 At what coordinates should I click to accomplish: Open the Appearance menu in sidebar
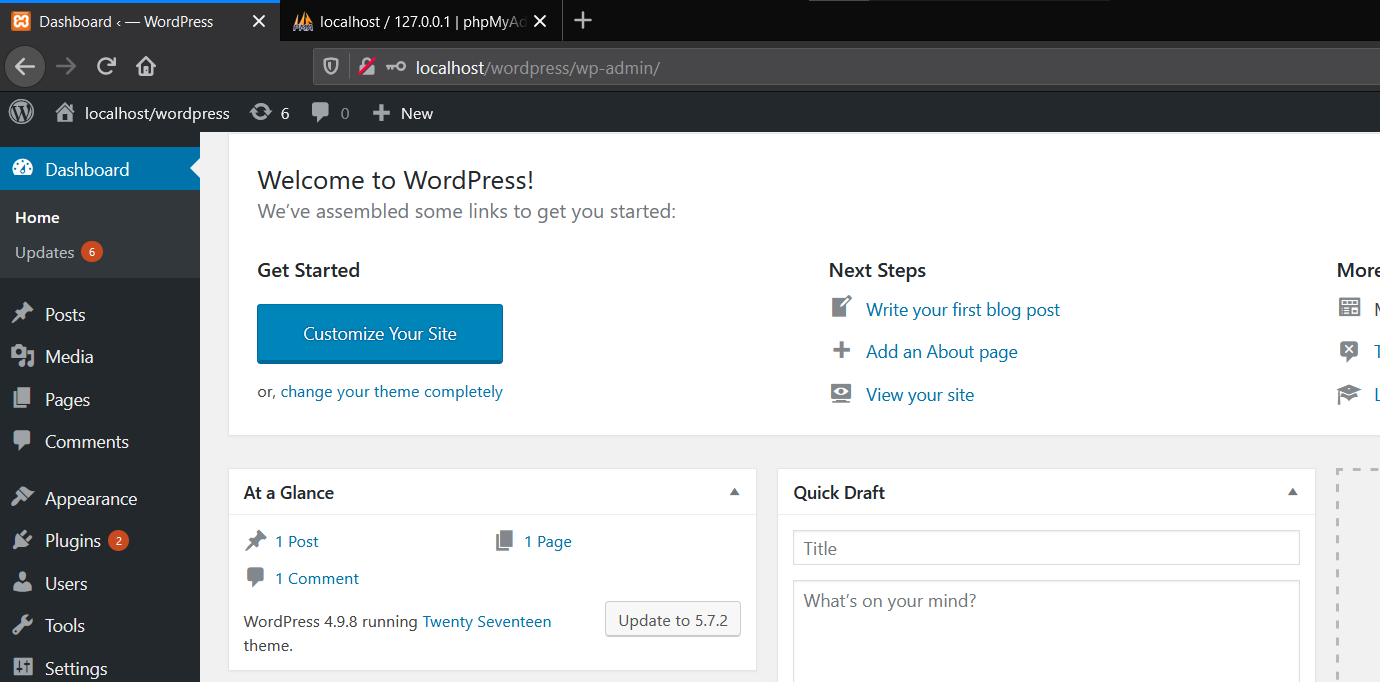click(x=90, y=499)
